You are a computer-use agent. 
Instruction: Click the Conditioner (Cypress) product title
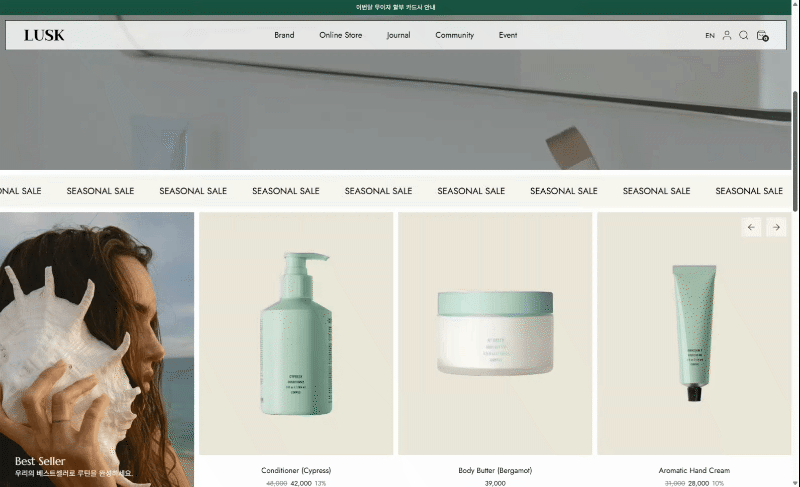pyautogui.click(x=296, y=470)
